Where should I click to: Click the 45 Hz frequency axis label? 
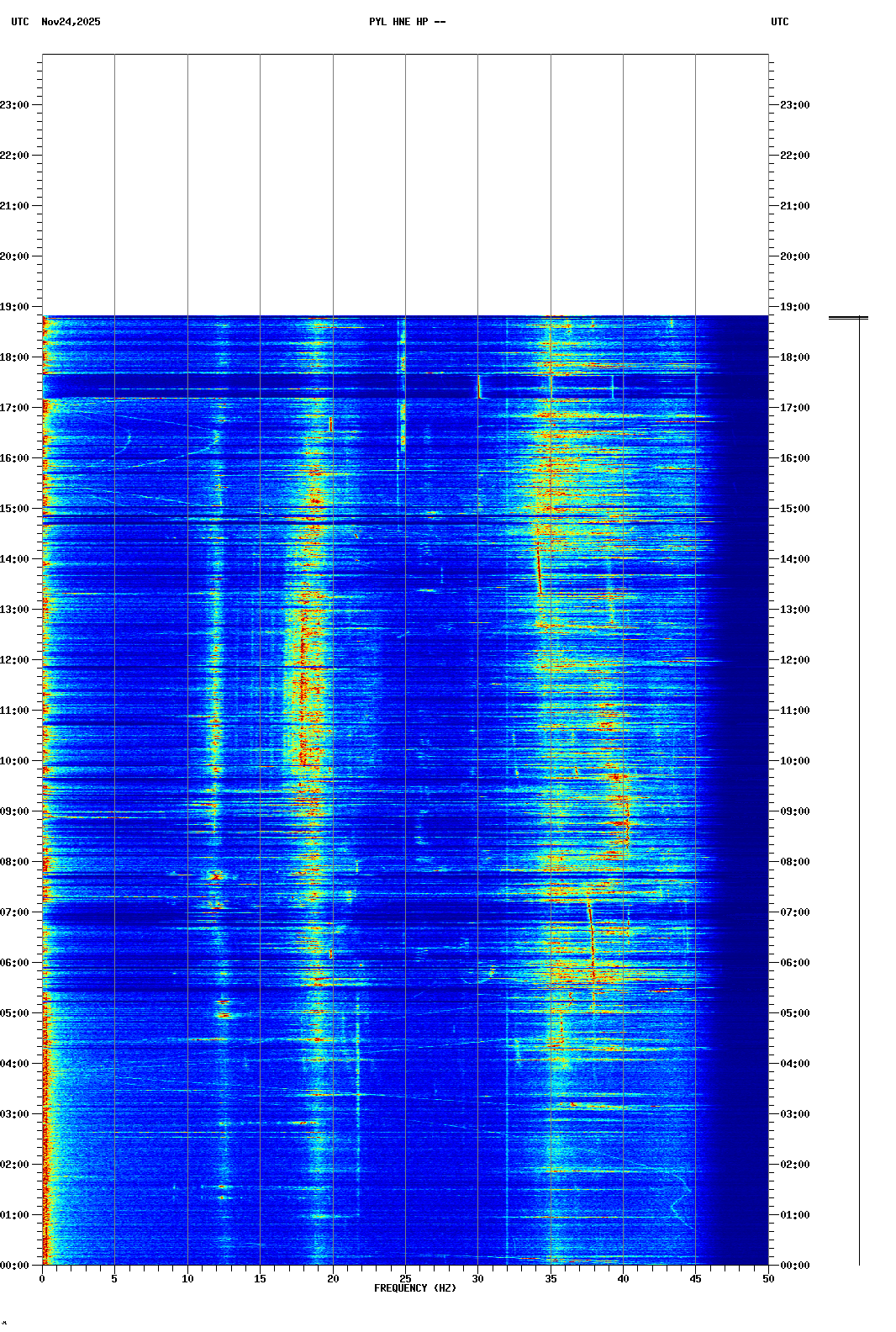[x=695, y=1279]
